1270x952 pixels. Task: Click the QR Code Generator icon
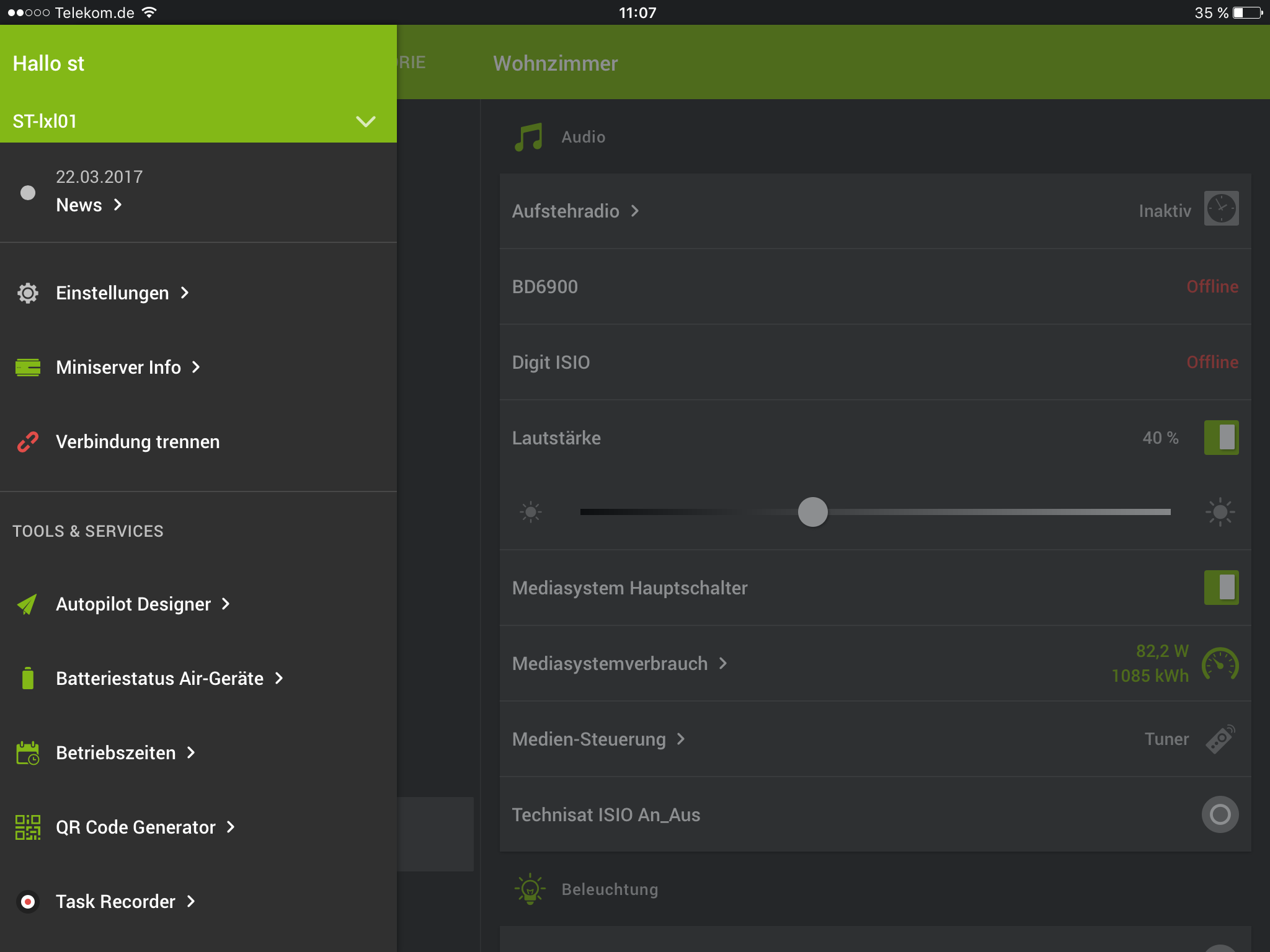28,827
